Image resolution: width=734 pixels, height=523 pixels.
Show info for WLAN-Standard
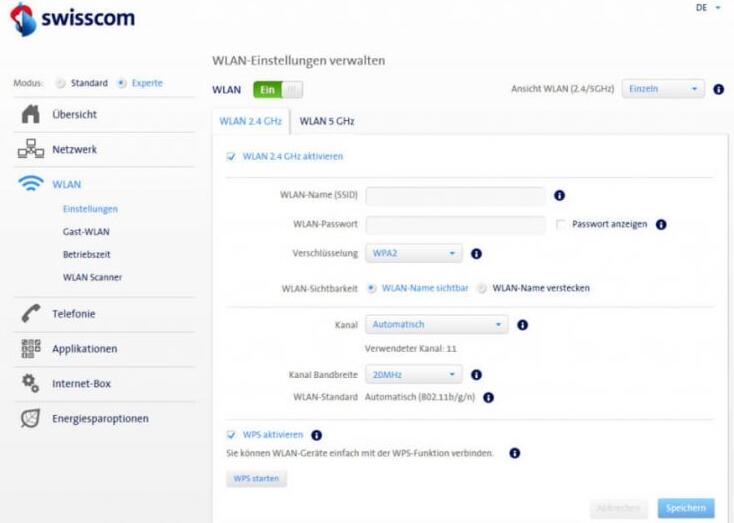click(488, 397)
